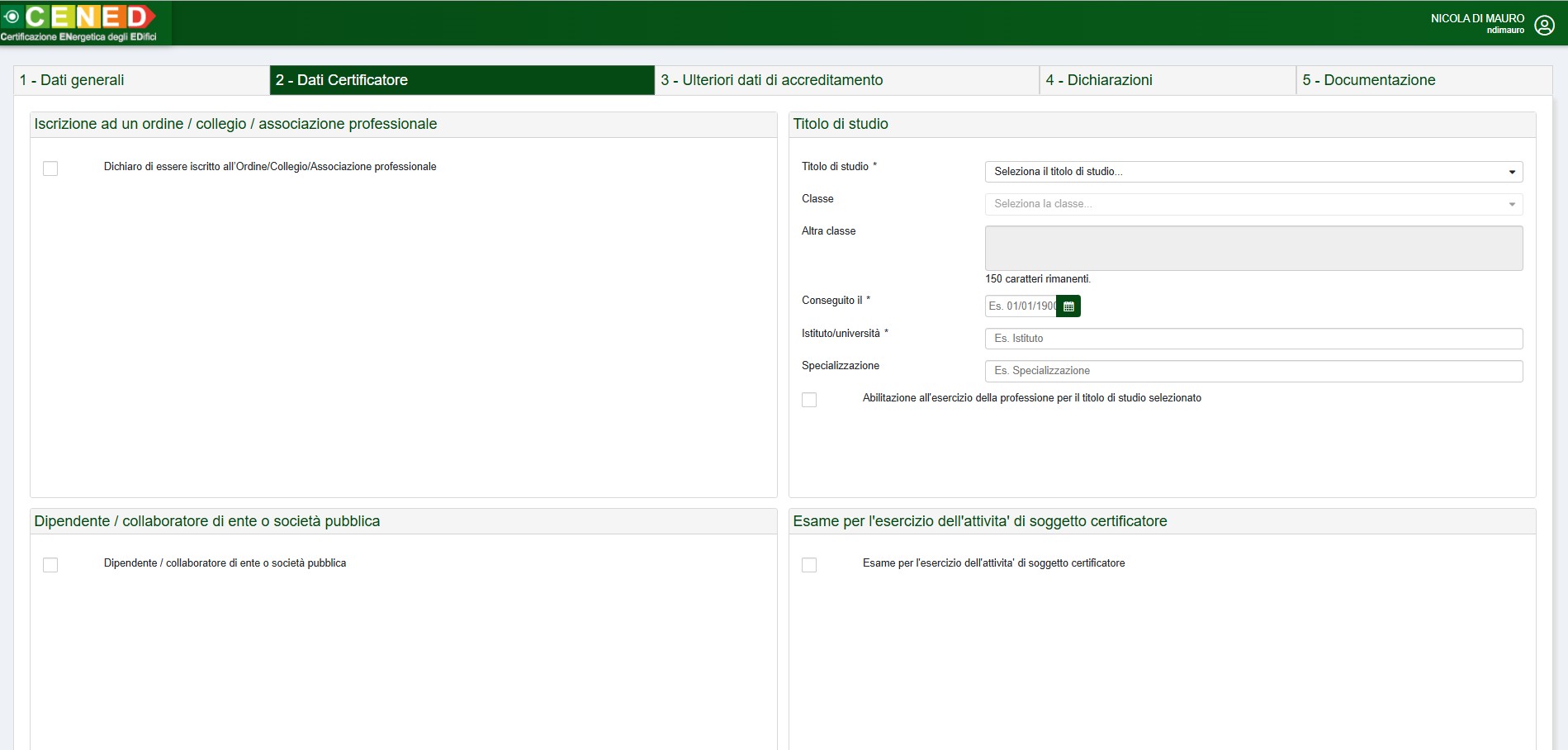Click the 150 caratteri rimanenti text
Viewport: 1568px width, 750px height.
point(1038,279)
